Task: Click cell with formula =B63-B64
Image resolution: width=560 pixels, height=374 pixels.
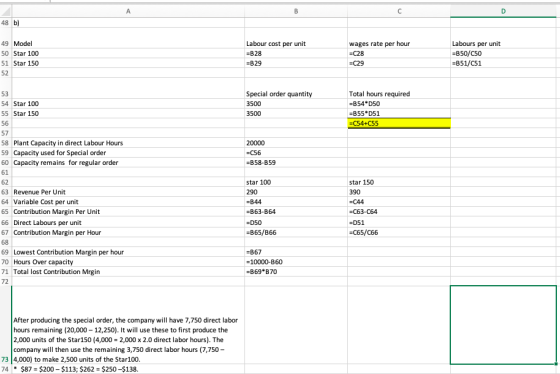Action: pos(296,211)
